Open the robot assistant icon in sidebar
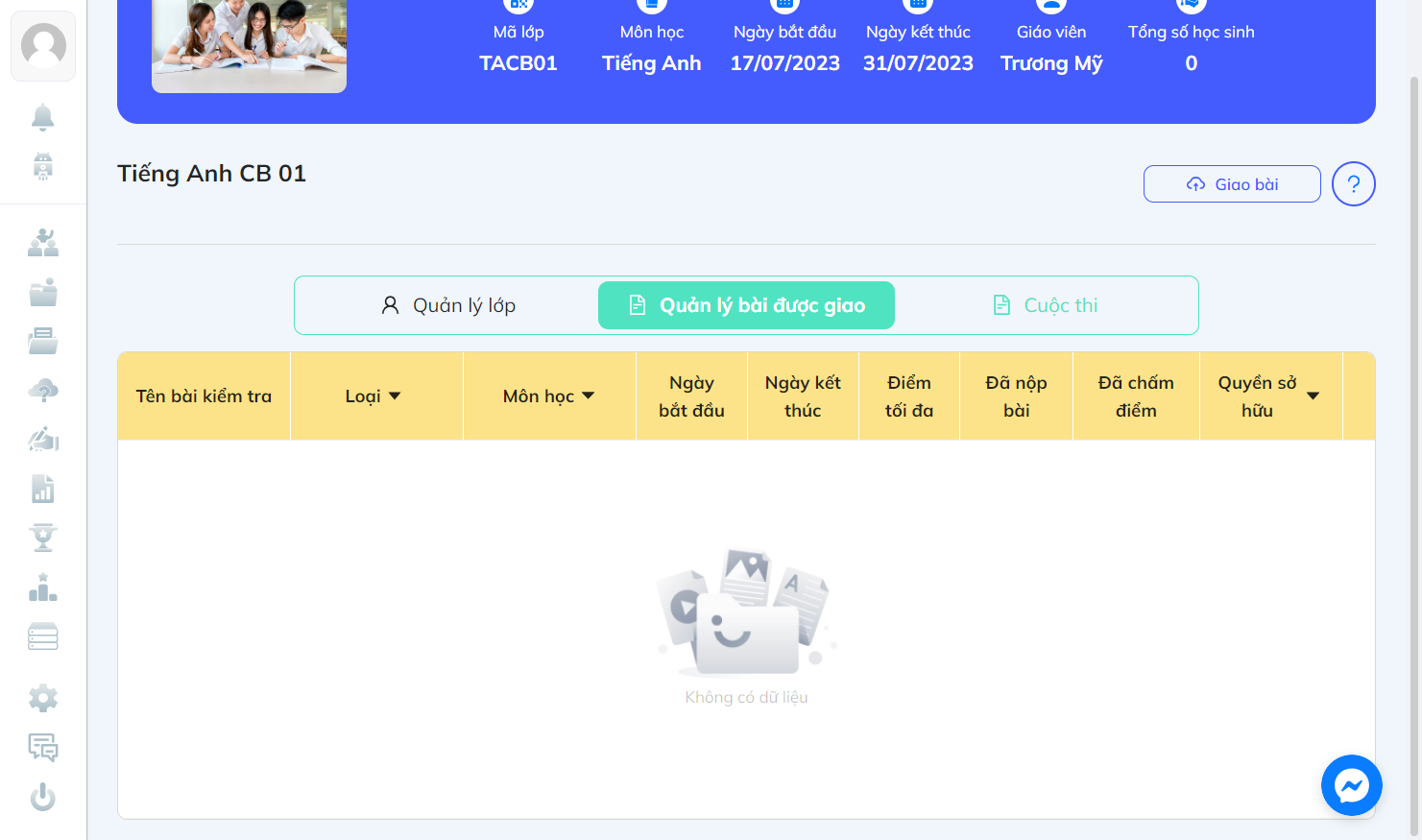Viewport: 1422px width, 840px height. pyautogui.click(x=43, y=166)
